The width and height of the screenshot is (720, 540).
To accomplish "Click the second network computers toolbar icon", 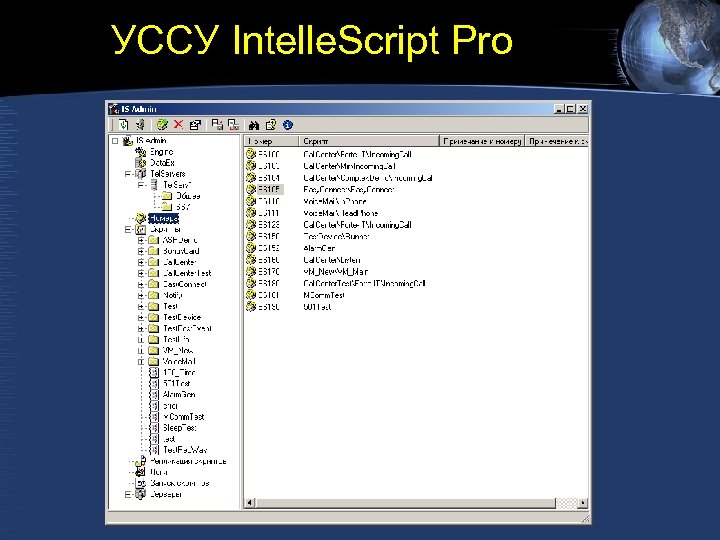I will [234, 124].
